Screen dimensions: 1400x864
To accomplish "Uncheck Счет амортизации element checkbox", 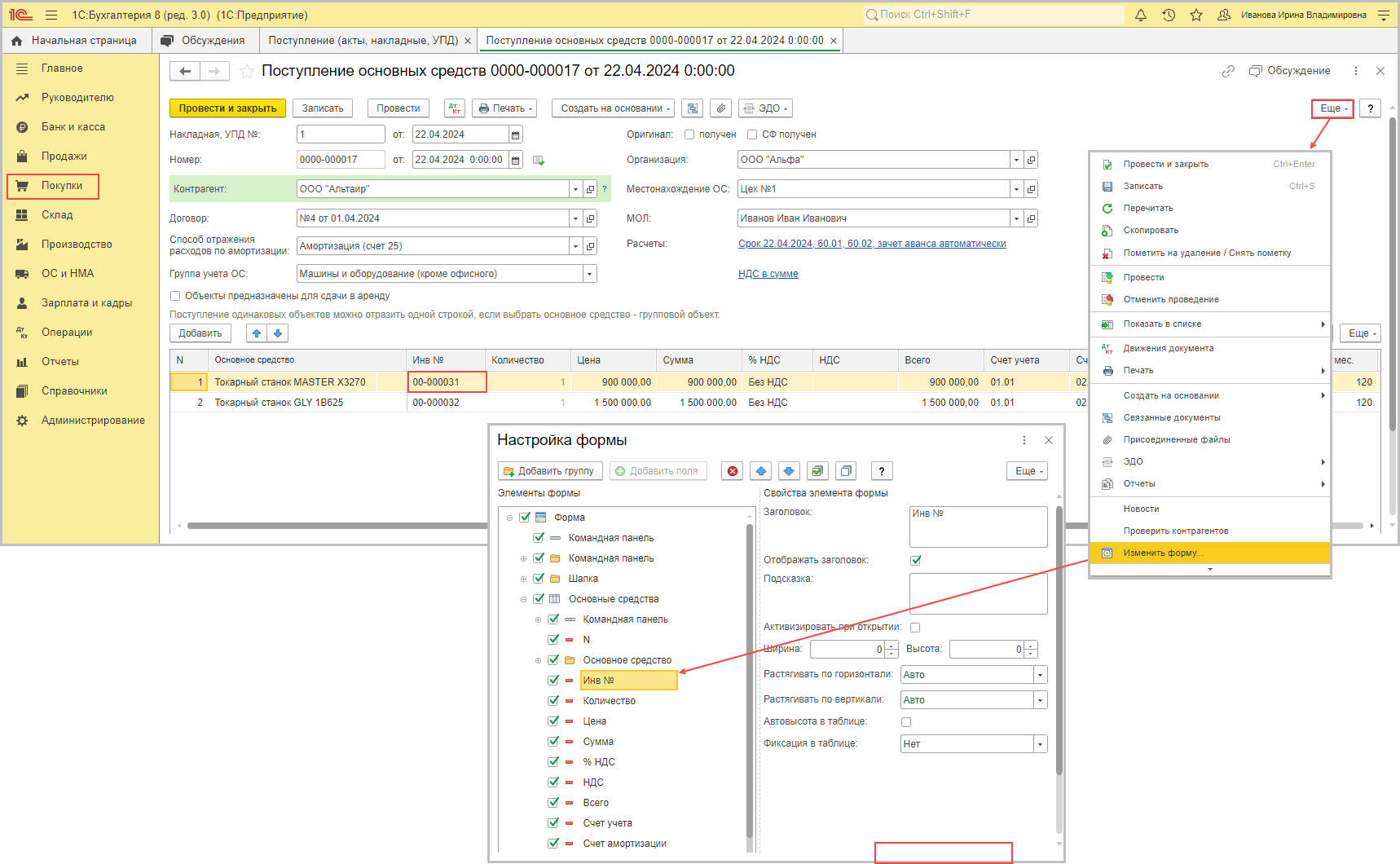I will (x=553, y=844).
